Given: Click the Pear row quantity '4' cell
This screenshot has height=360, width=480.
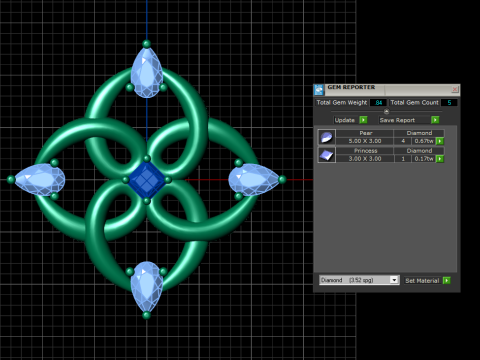Looking at the screenshot, I should pos(403,141).
